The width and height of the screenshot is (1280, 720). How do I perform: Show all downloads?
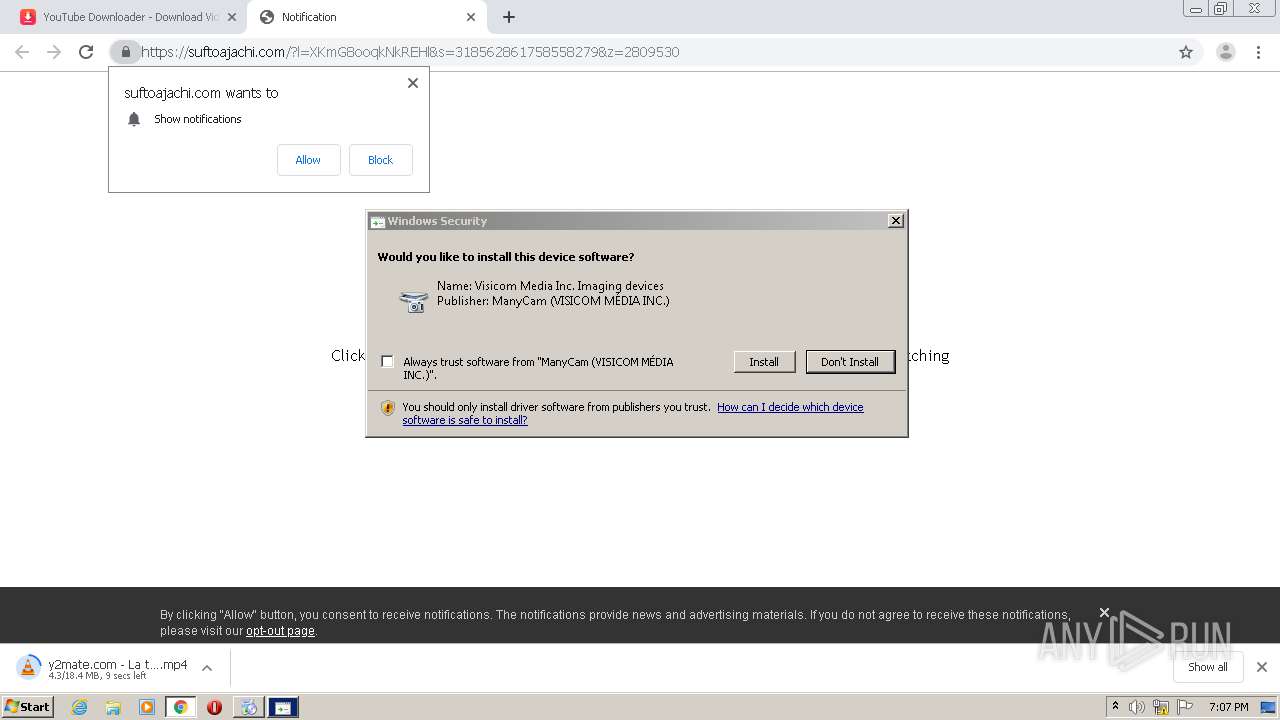click(1207, 667)
